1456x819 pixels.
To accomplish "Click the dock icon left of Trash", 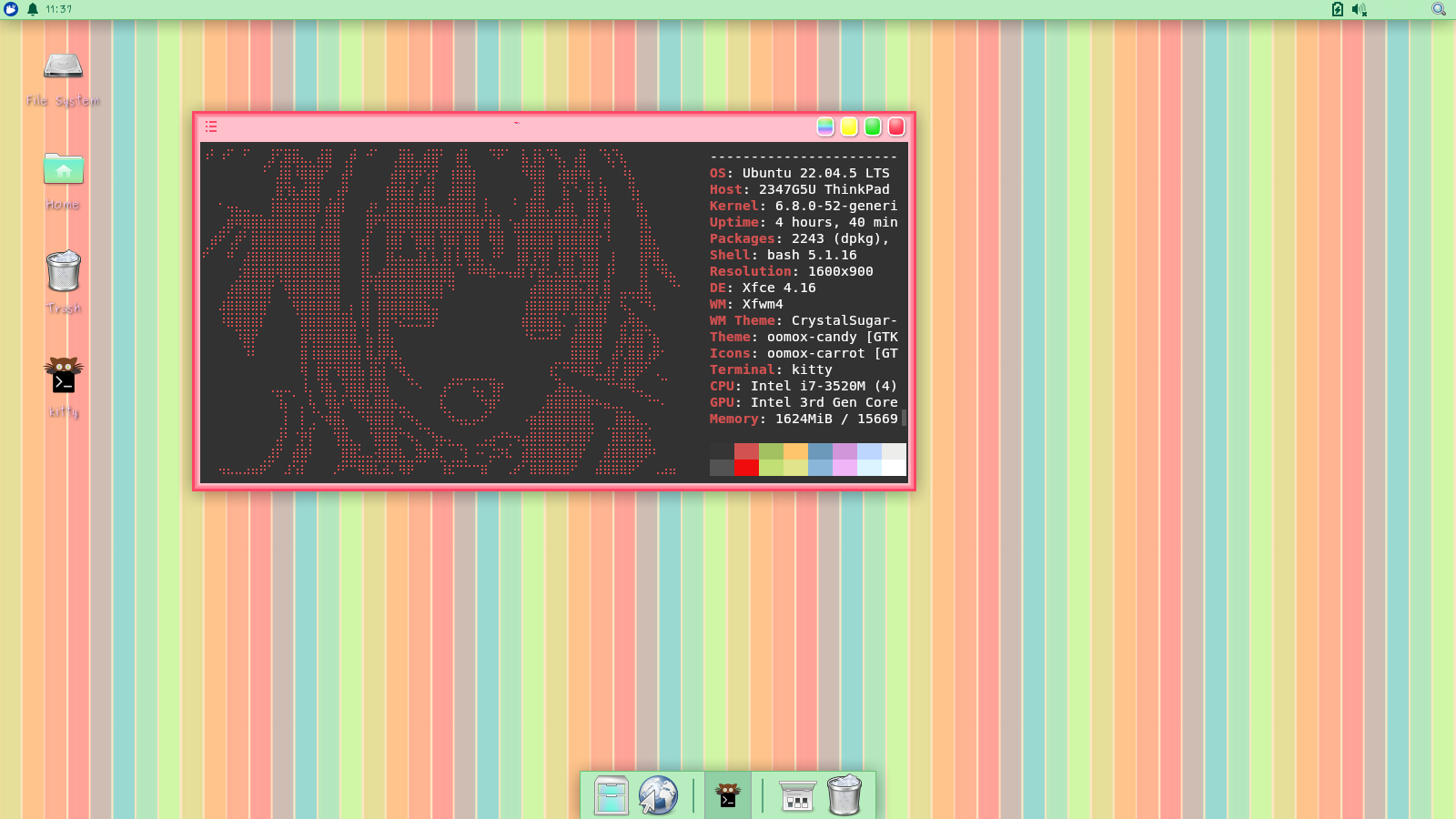I will click(797, 795).
